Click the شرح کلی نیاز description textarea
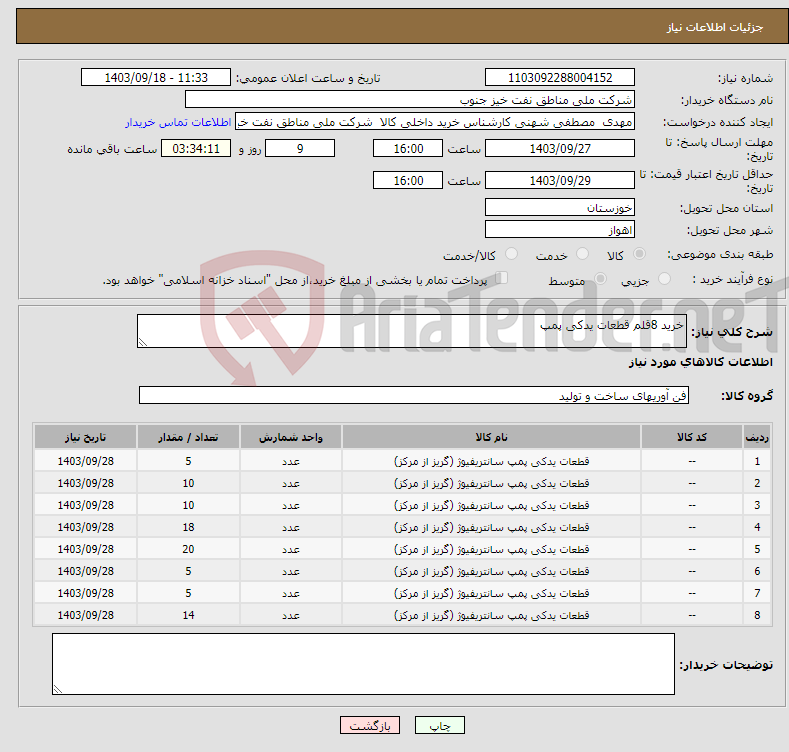Image resolution: width=789 pixels, height=752 pixels. [x=412, y=331]
